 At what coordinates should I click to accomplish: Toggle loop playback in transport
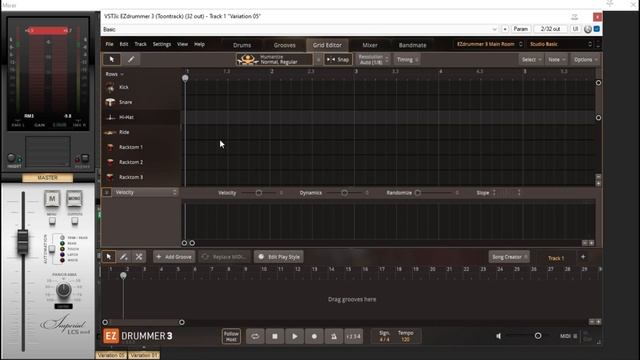(x=255, y=336)
